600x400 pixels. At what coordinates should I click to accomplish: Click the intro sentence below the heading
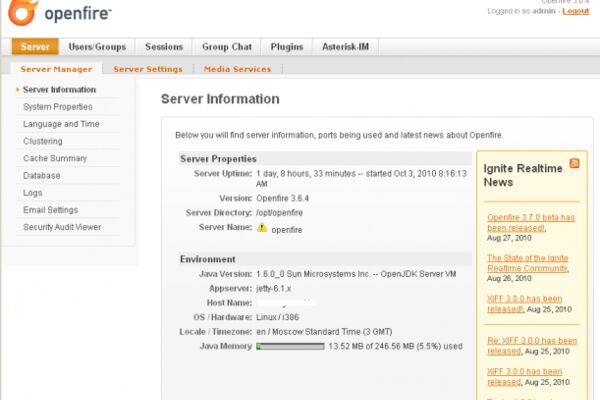339,135
